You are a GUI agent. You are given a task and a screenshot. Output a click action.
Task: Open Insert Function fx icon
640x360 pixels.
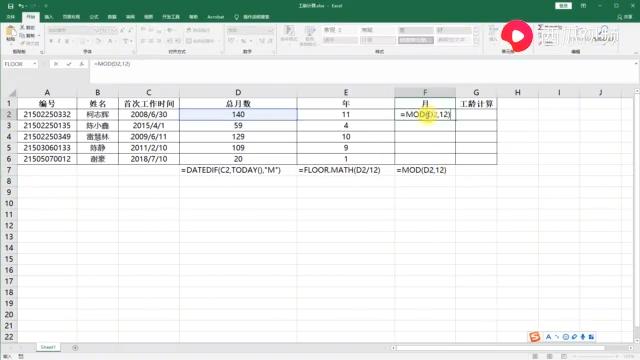click(82, 64)
